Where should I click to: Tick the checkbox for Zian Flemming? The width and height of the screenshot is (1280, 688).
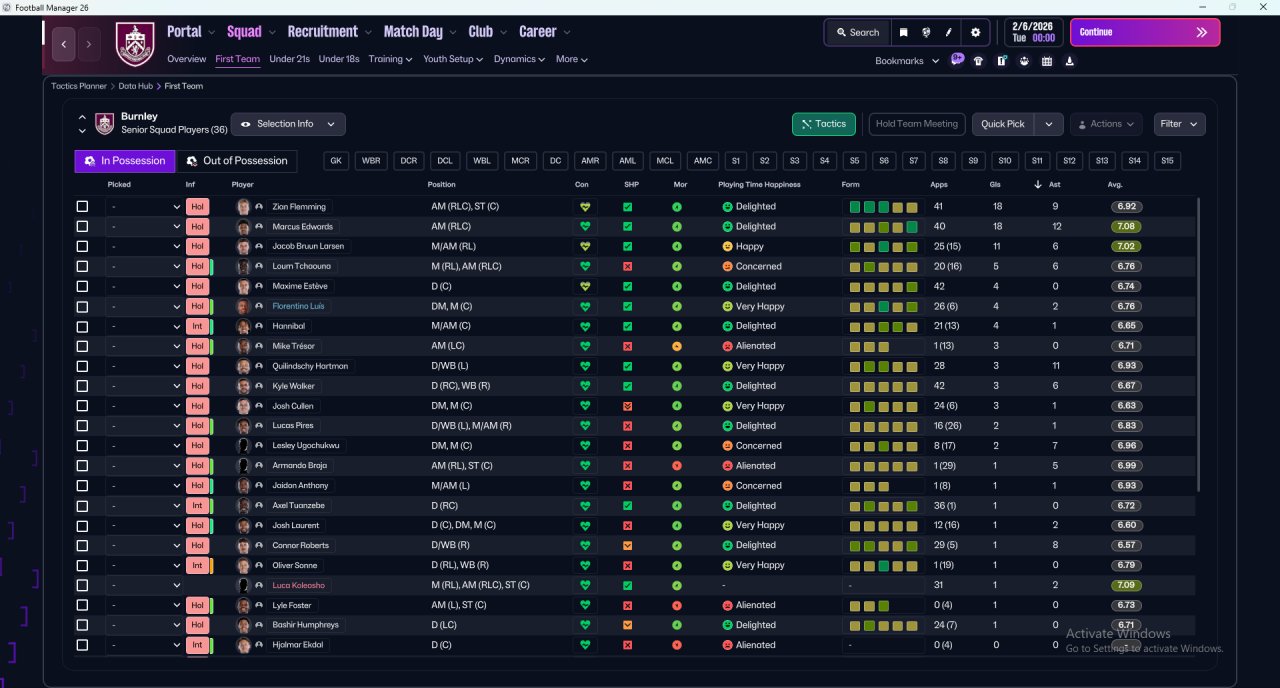pos(82,207)
